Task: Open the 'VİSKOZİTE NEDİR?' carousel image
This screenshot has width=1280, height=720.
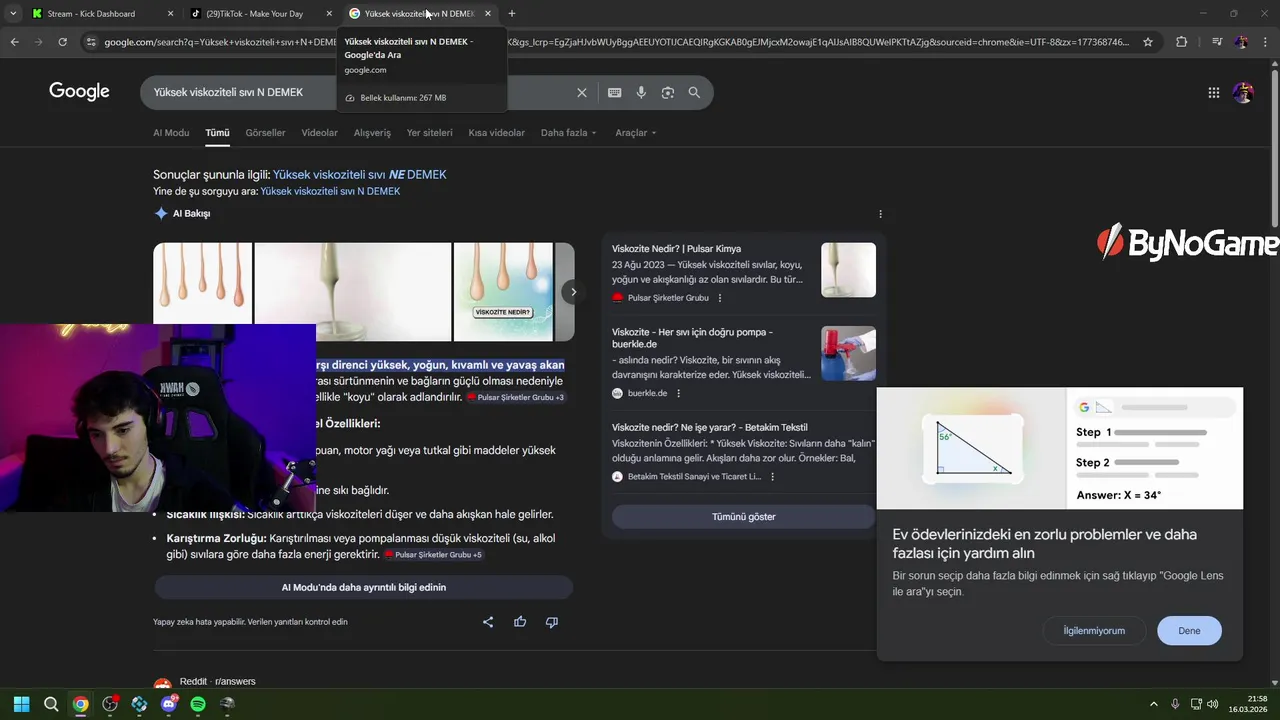Action: [x=503, y=291]
